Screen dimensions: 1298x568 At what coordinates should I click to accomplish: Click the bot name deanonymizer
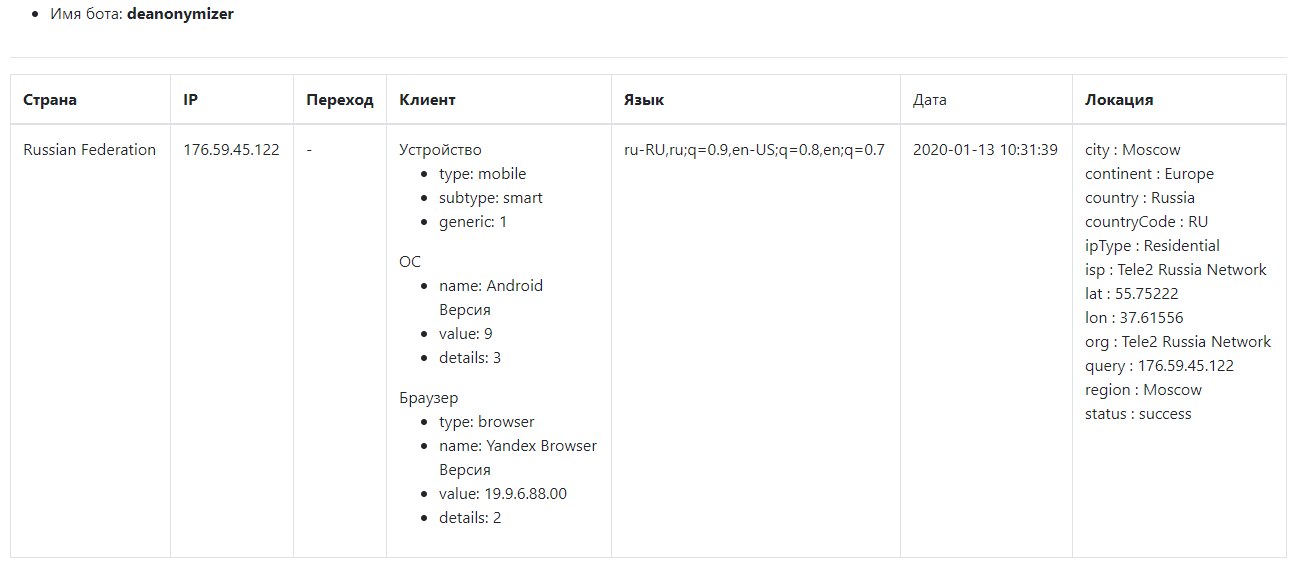pyautogui.click(x=180, y=15)
